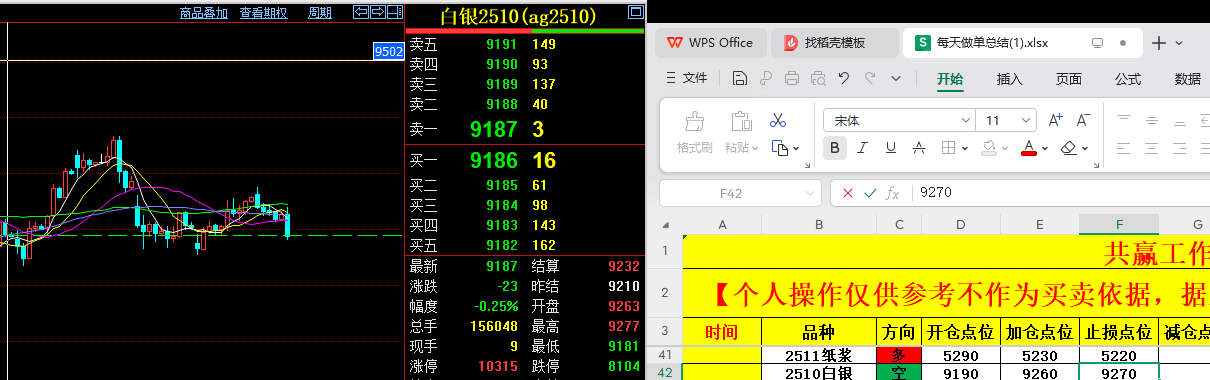
Task: Click the fx insert function icon
Action: pyautogui.click(x=893, y=193)
